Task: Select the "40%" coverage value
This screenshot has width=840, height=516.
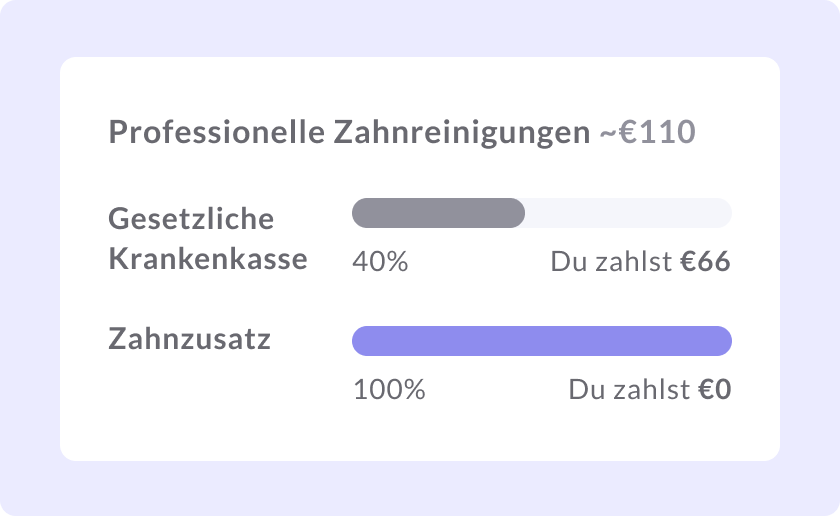Action: pyautogui.click(x=380, y=262)
